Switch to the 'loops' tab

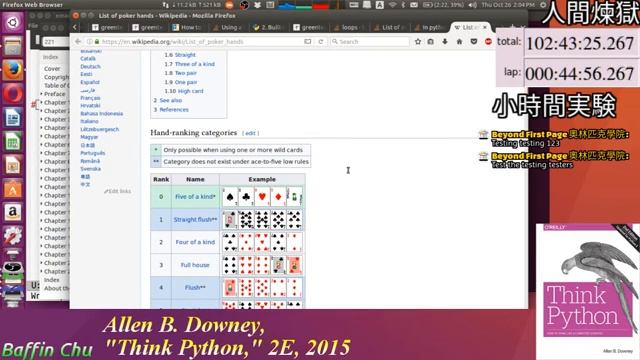tap(349, 27)
